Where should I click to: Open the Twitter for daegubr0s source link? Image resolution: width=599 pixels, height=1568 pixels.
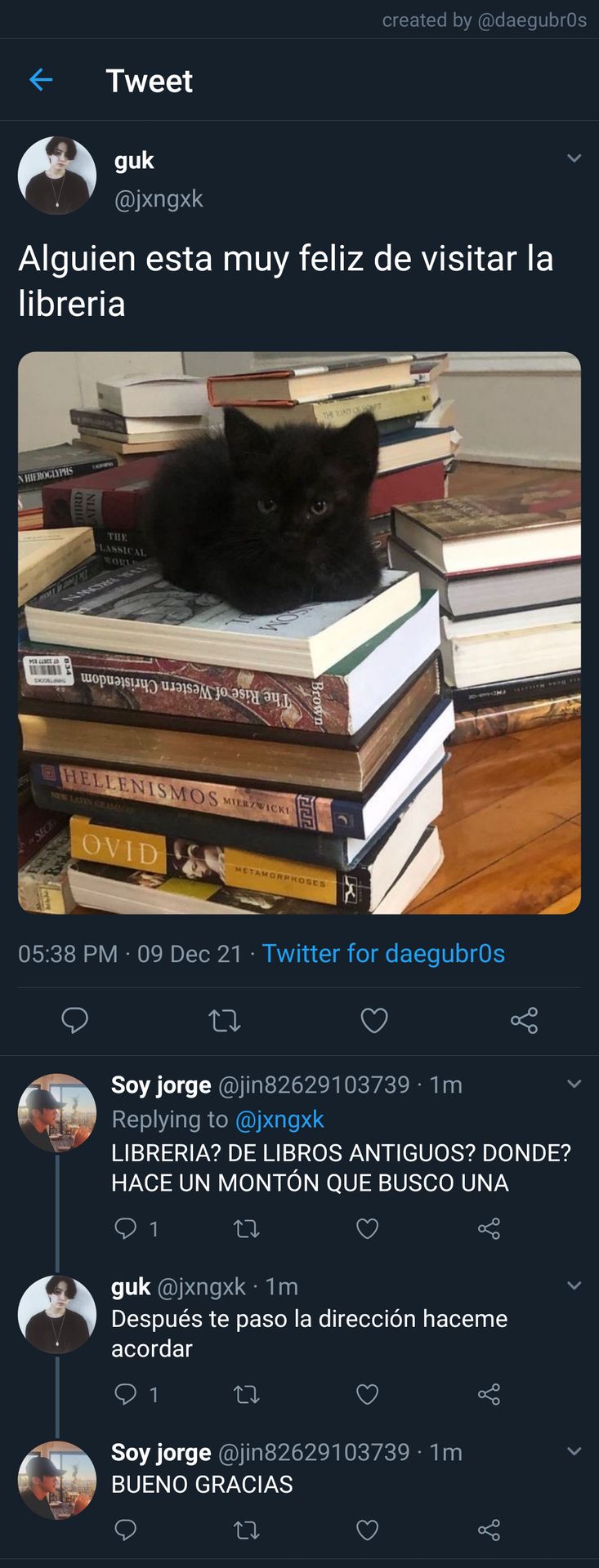pos(383,954)
